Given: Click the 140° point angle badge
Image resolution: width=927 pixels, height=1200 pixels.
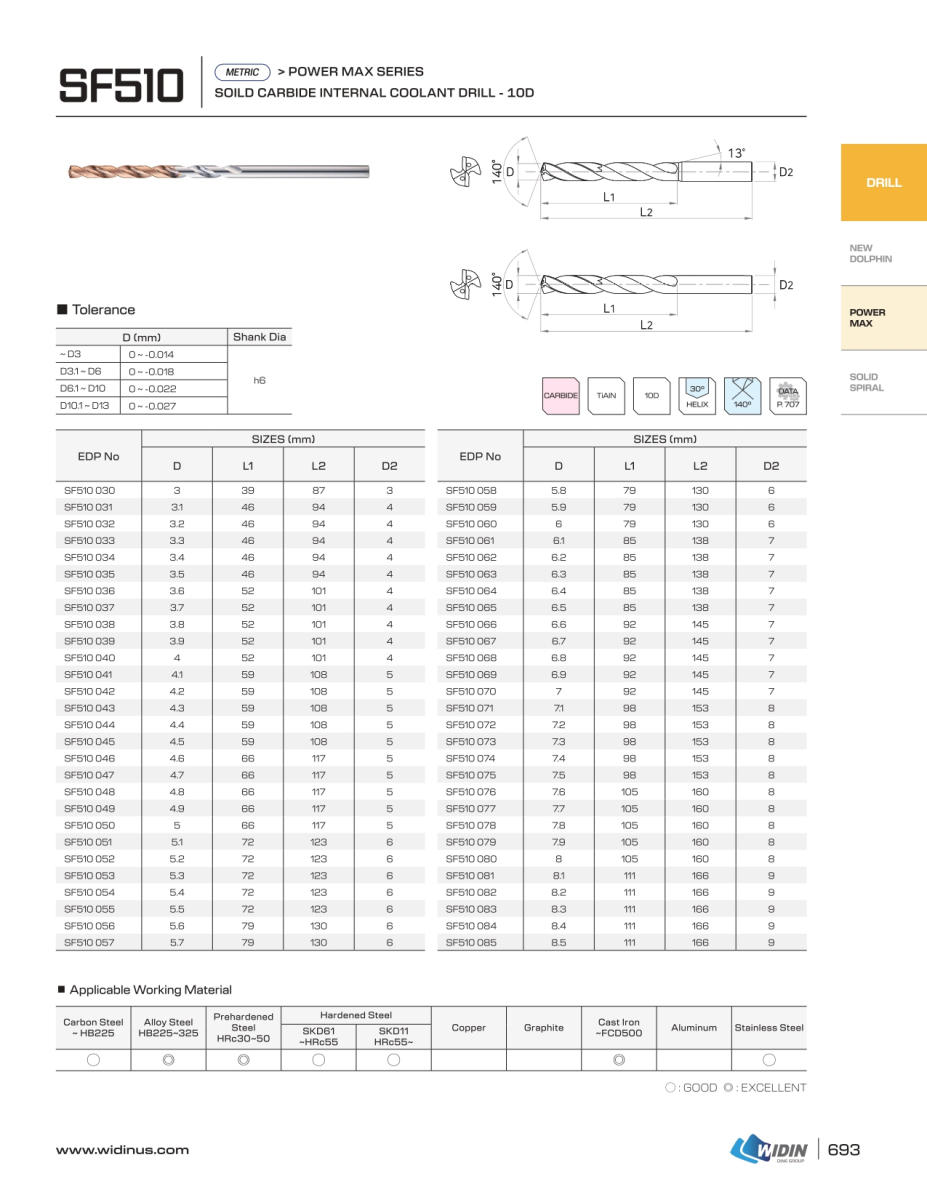Looking at the screenshot, I should [742, 396].
